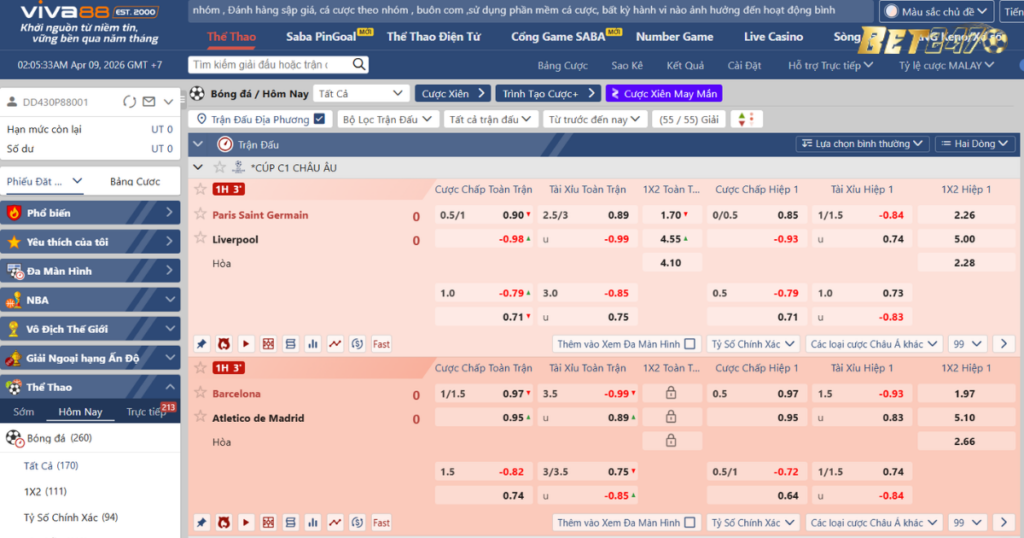
Task: Open the envelope messages icon
Action: click(149, 102)
